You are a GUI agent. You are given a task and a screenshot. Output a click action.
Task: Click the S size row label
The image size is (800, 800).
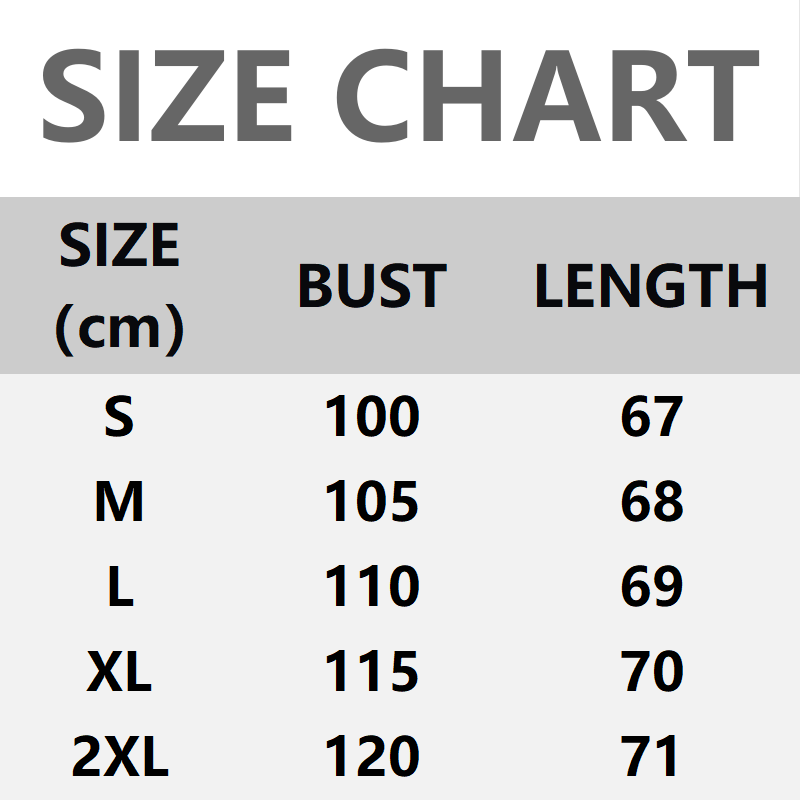point(119,417)
